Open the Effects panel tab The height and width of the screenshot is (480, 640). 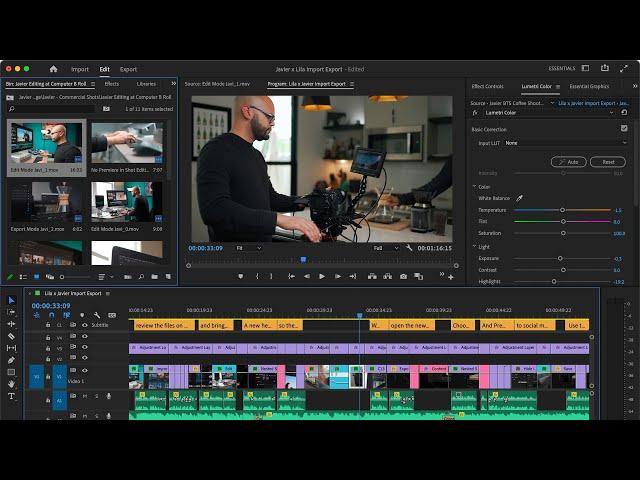pyautogui.click(x=112, y=84)
